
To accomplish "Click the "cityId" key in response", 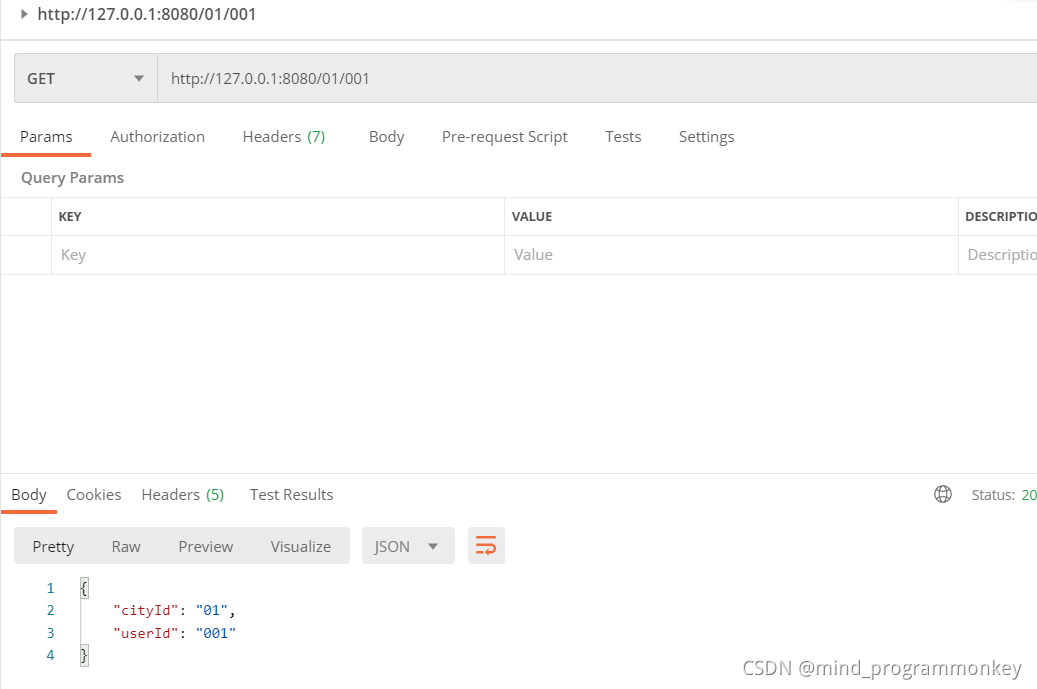I will pyautogui.click(x=145, y=610).
